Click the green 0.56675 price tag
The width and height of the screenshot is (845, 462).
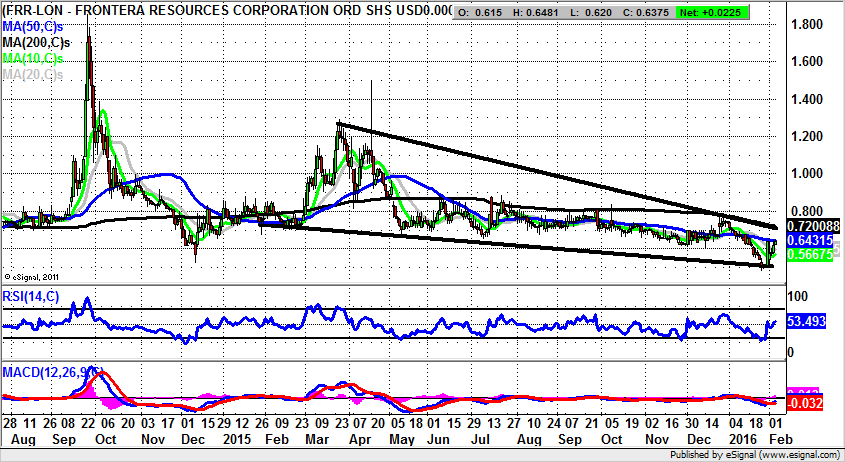tap(810, 254)
